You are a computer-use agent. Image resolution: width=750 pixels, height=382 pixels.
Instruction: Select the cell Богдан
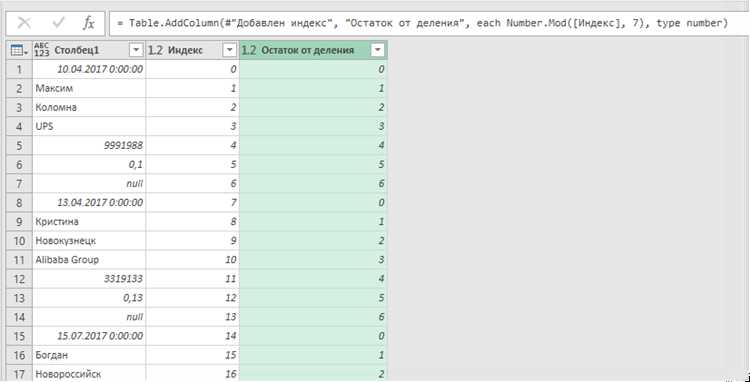89,355
